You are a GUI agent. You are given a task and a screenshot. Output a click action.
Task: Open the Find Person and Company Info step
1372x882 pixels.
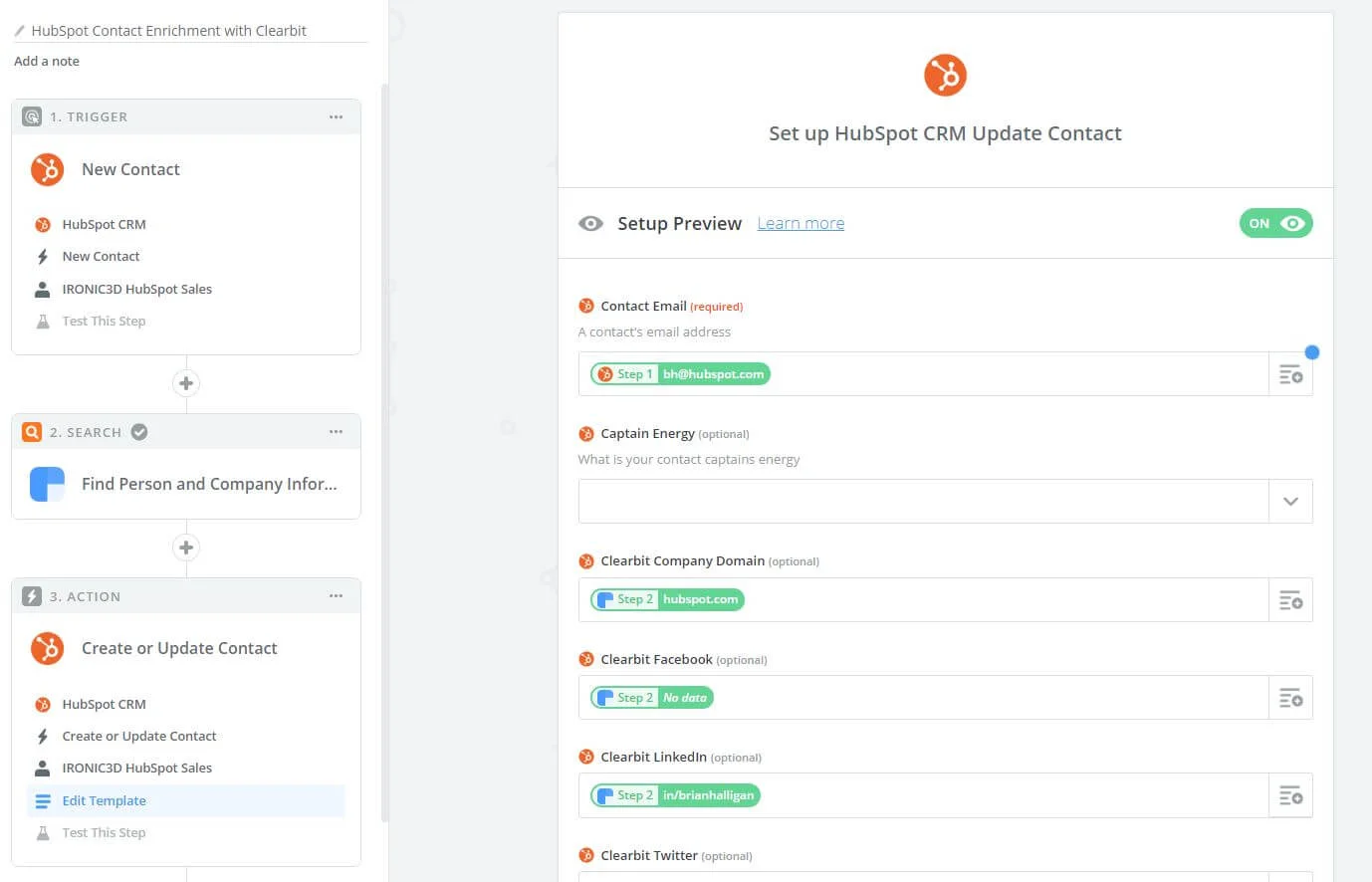pos(209,484)
